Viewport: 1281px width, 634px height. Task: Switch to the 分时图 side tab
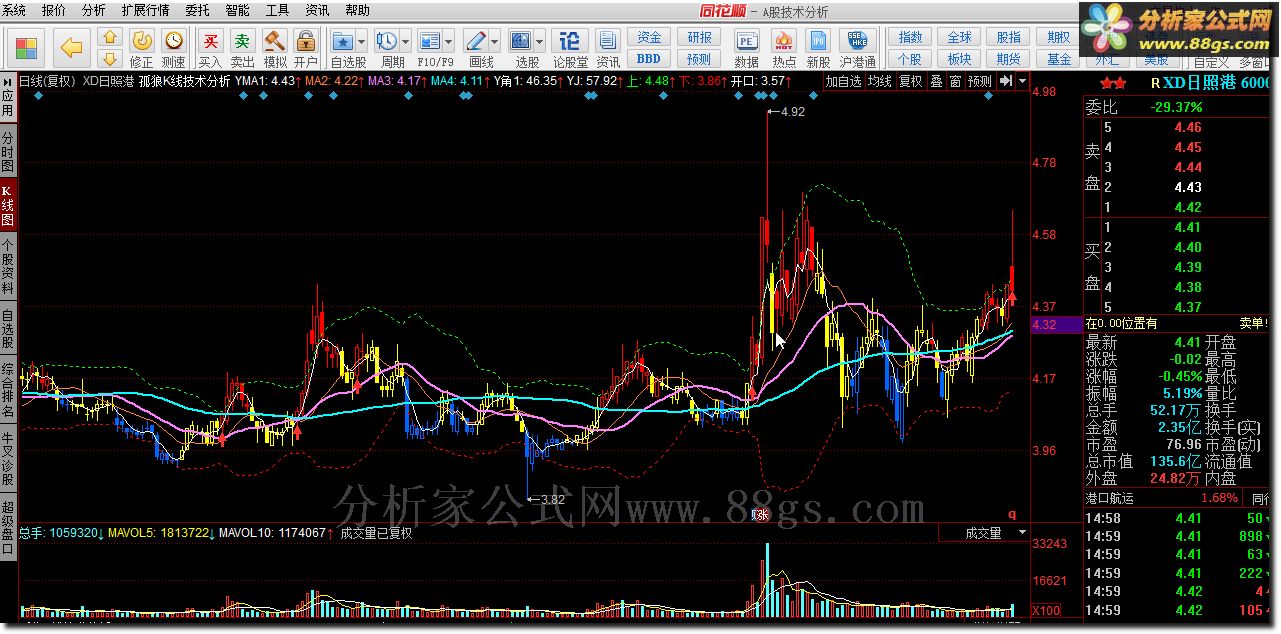[8, 151]
